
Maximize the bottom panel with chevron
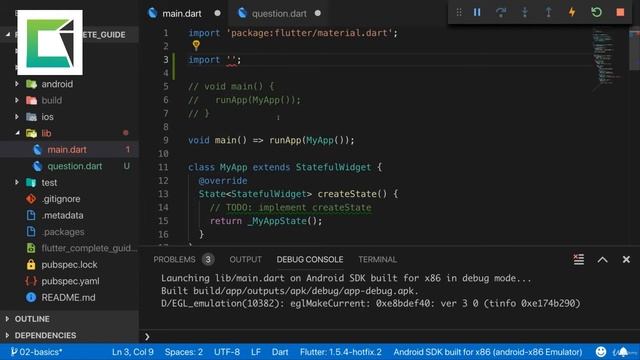pyautogui.click(x=602, y=260)
